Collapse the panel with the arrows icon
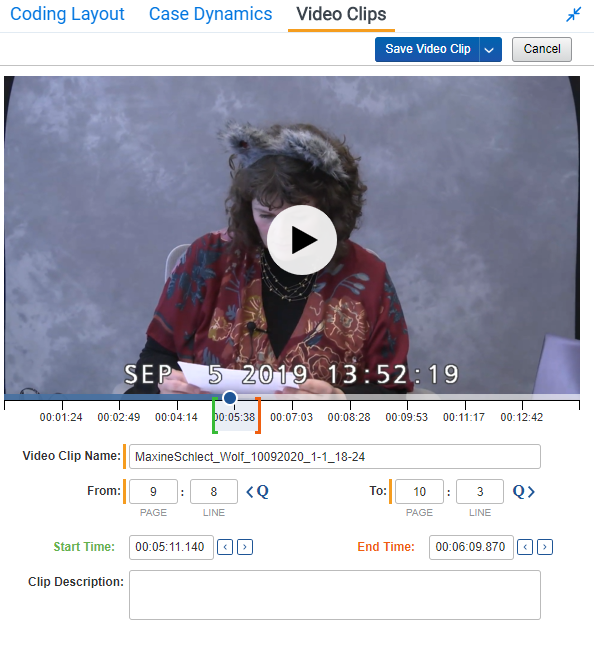 pos(574,15)
